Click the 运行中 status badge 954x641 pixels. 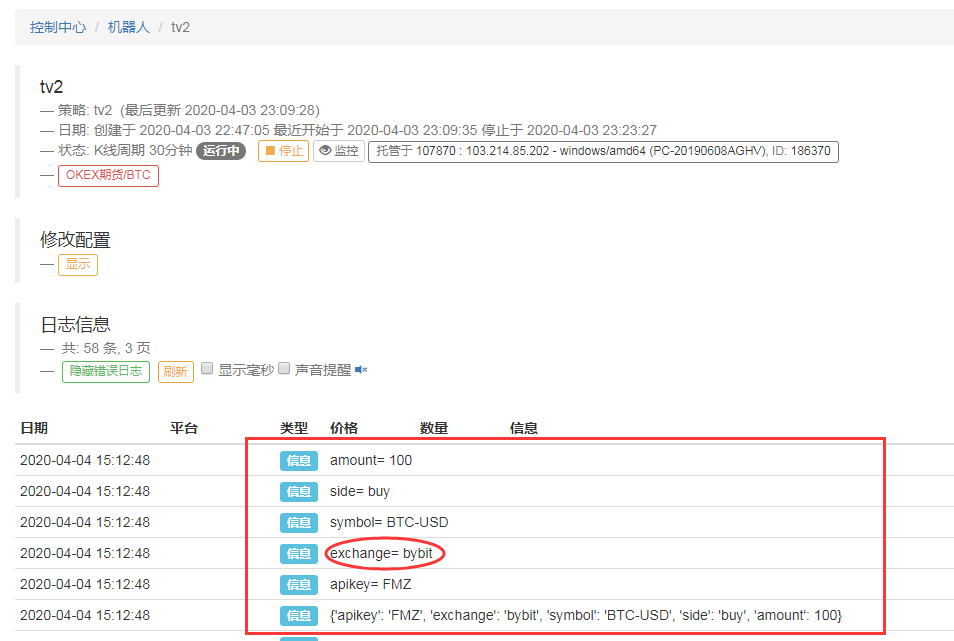(x=221, y=151)
